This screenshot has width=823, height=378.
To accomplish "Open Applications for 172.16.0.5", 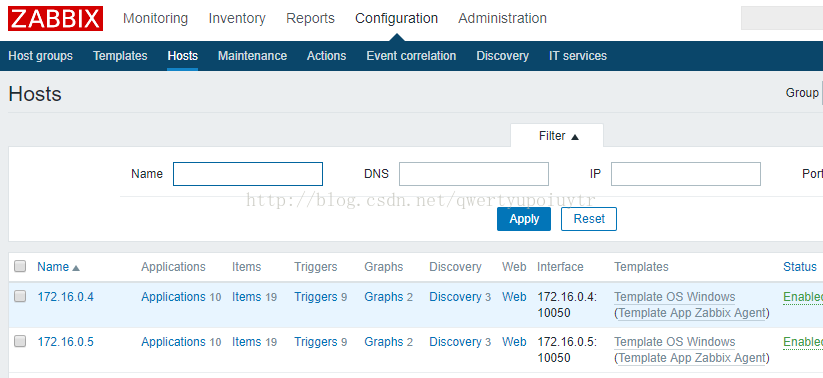I will [x=173, y=342].
